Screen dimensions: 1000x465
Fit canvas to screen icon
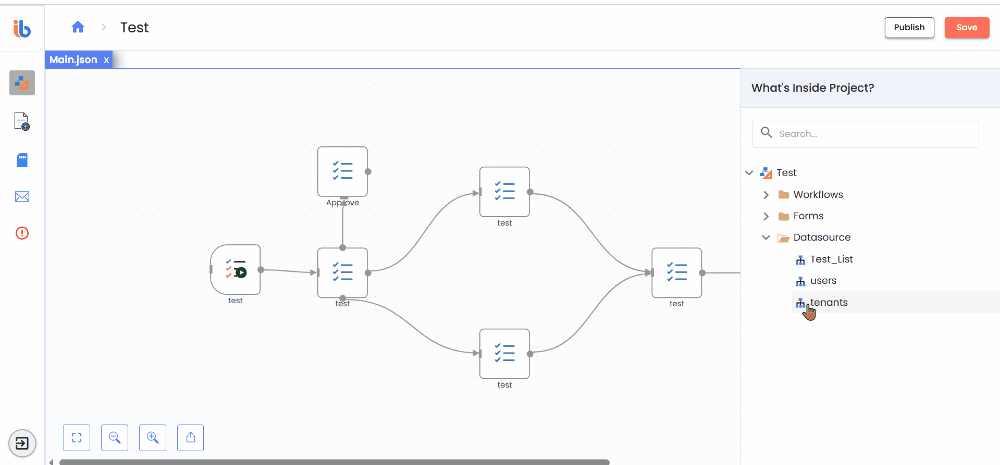point(77,438)
